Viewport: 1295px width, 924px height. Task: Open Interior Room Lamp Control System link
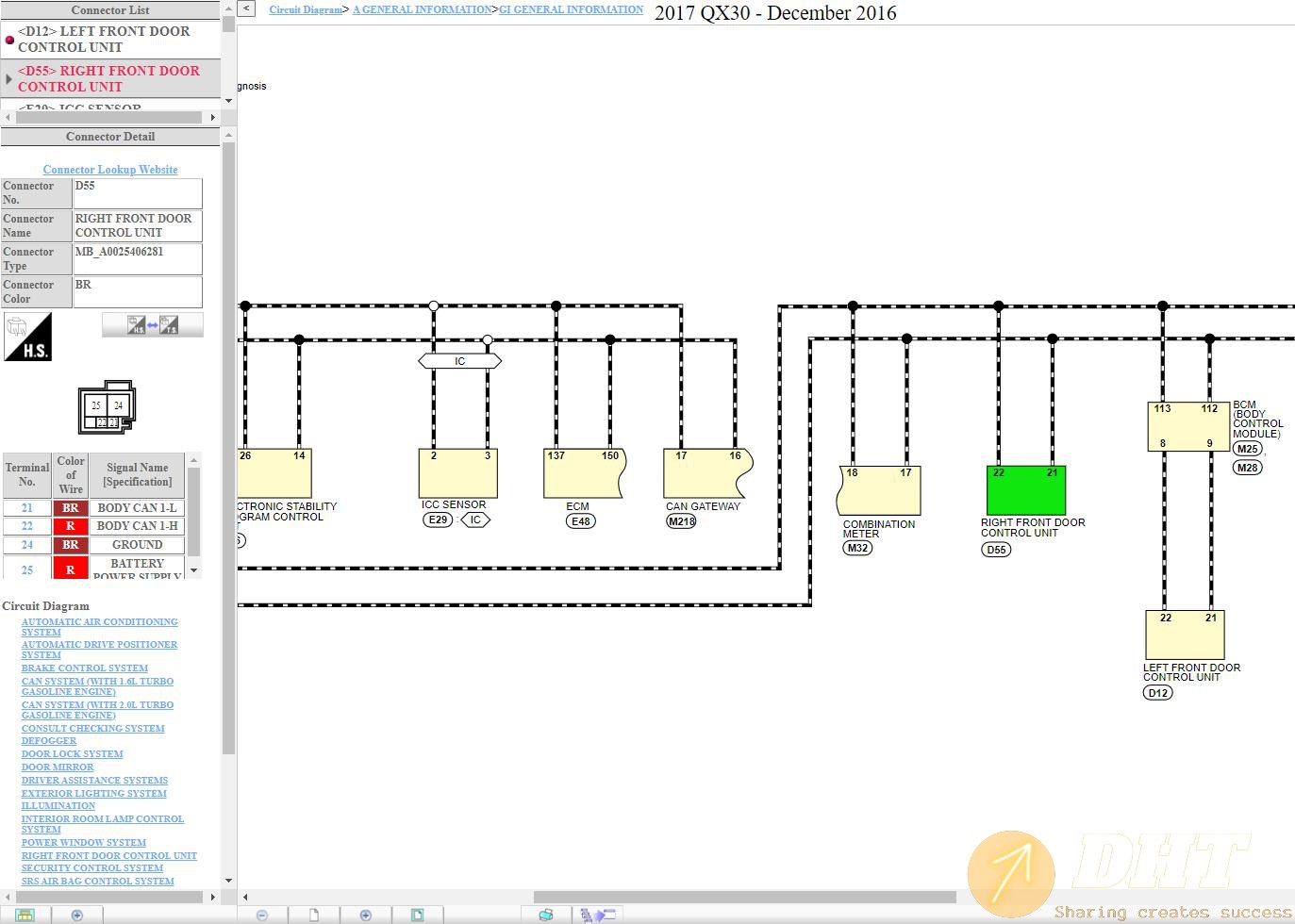[103, 824]
